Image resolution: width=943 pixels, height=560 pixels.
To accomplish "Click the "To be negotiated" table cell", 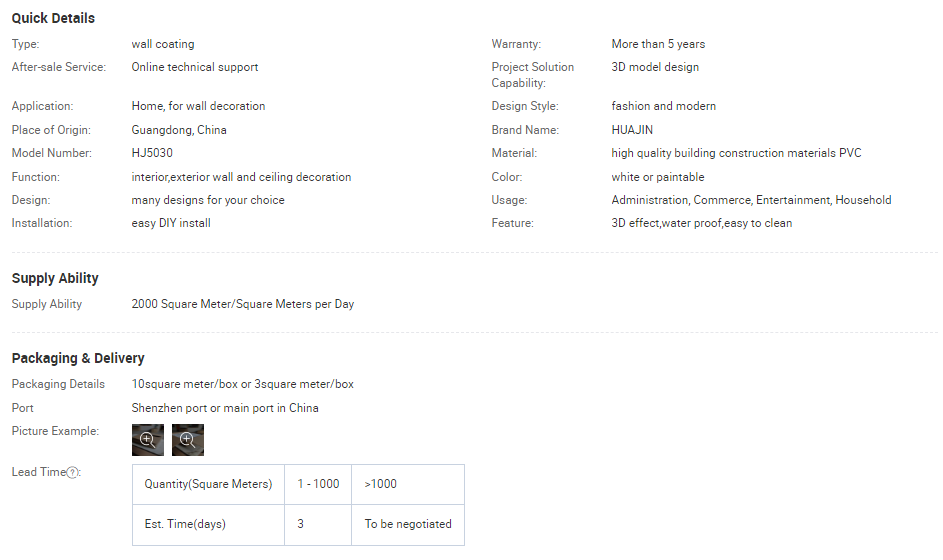I will [x=408, y=524].
